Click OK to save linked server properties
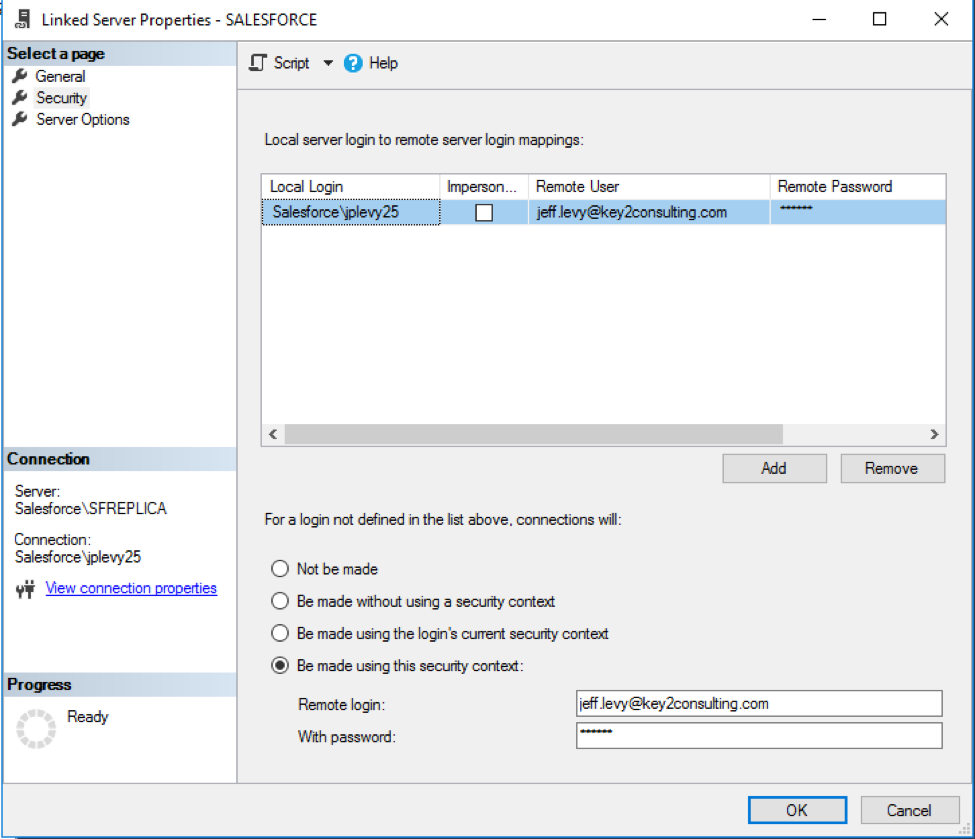Image resolution: width=975 pixels, height=839 pixels. point(797,810)
